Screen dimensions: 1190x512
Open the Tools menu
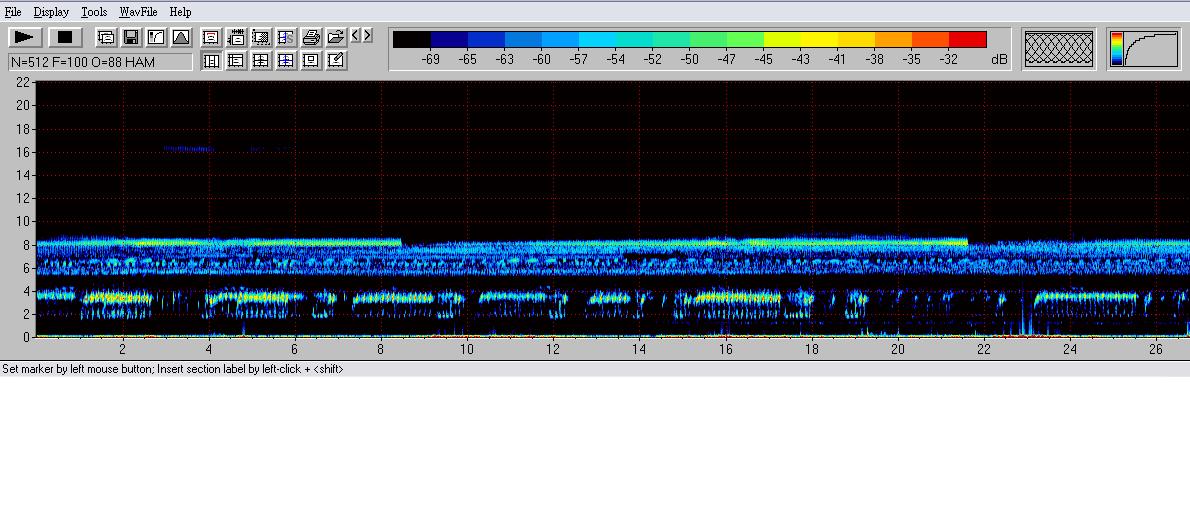(94, 12)
